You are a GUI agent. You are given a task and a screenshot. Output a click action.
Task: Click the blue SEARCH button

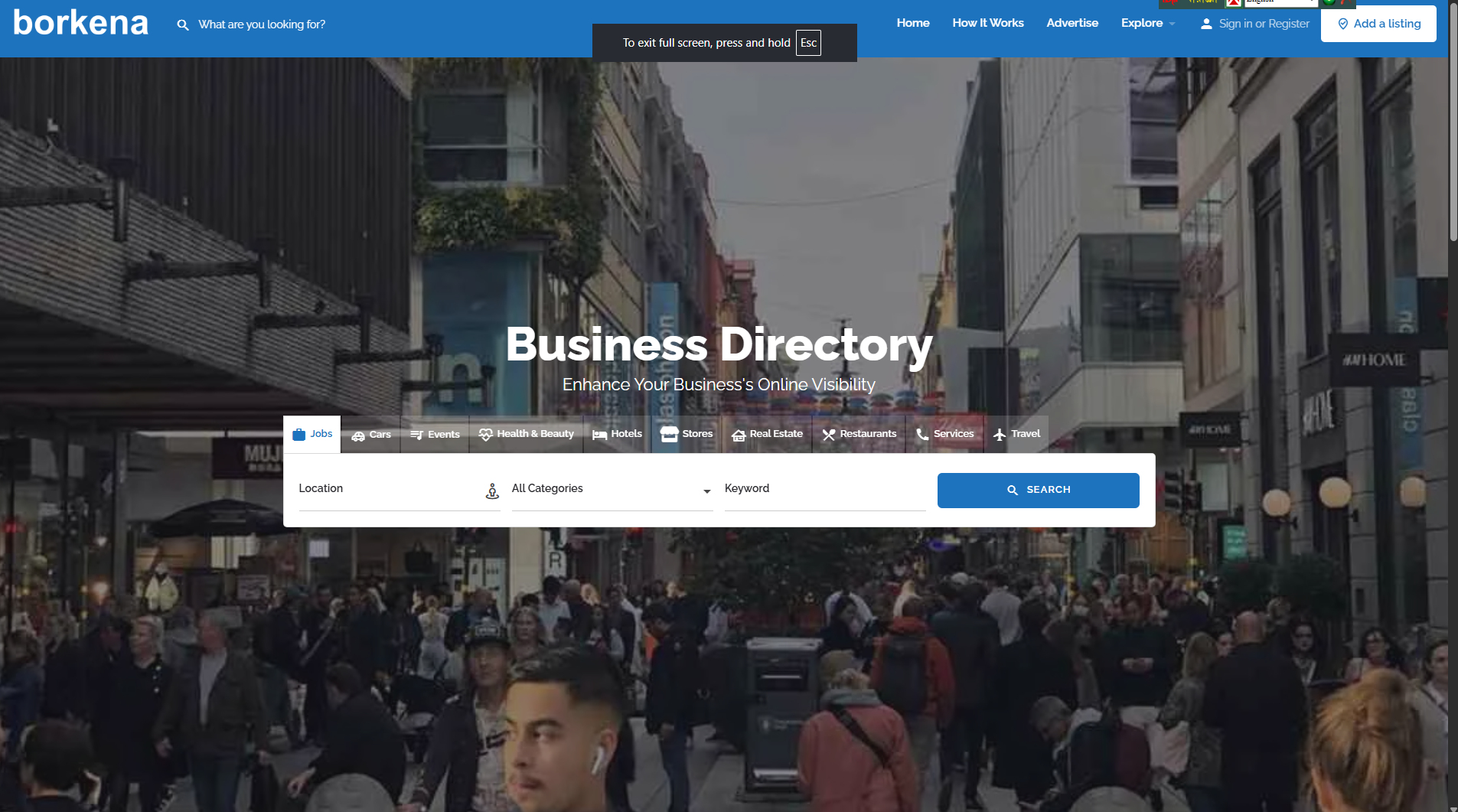(x=1038, y=490)
